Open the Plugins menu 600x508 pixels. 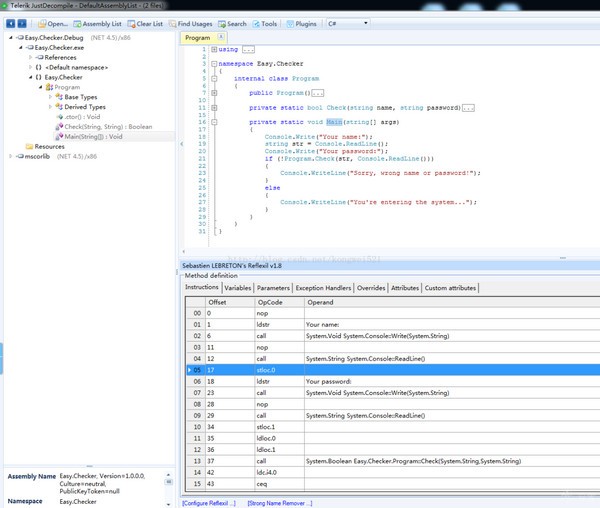coord(302,22)
